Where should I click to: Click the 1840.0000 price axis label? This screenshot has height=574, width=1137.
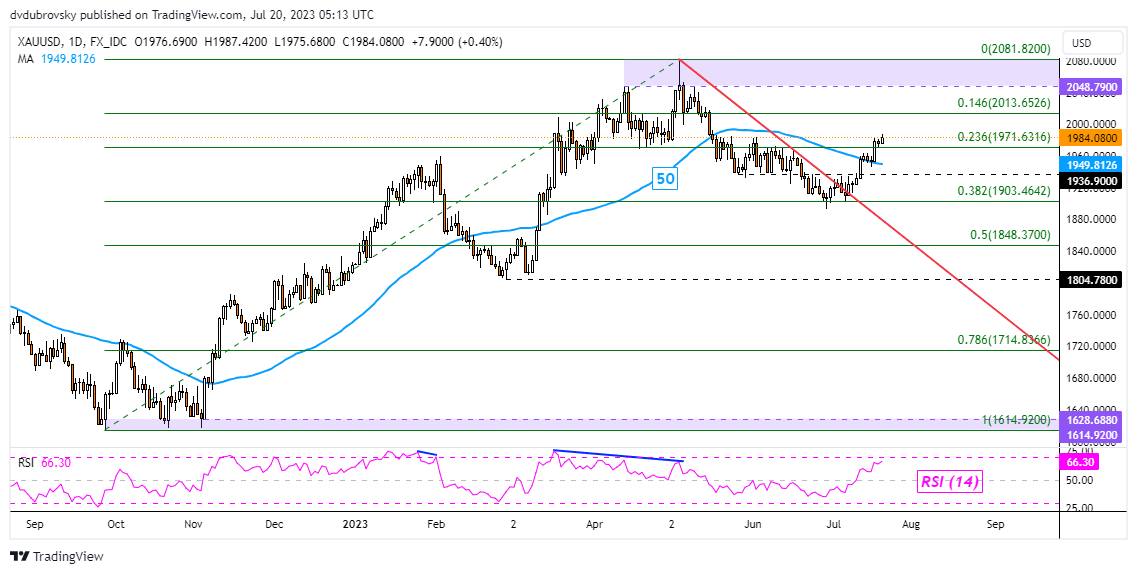pyautogui.click(x=1092, y=251)
